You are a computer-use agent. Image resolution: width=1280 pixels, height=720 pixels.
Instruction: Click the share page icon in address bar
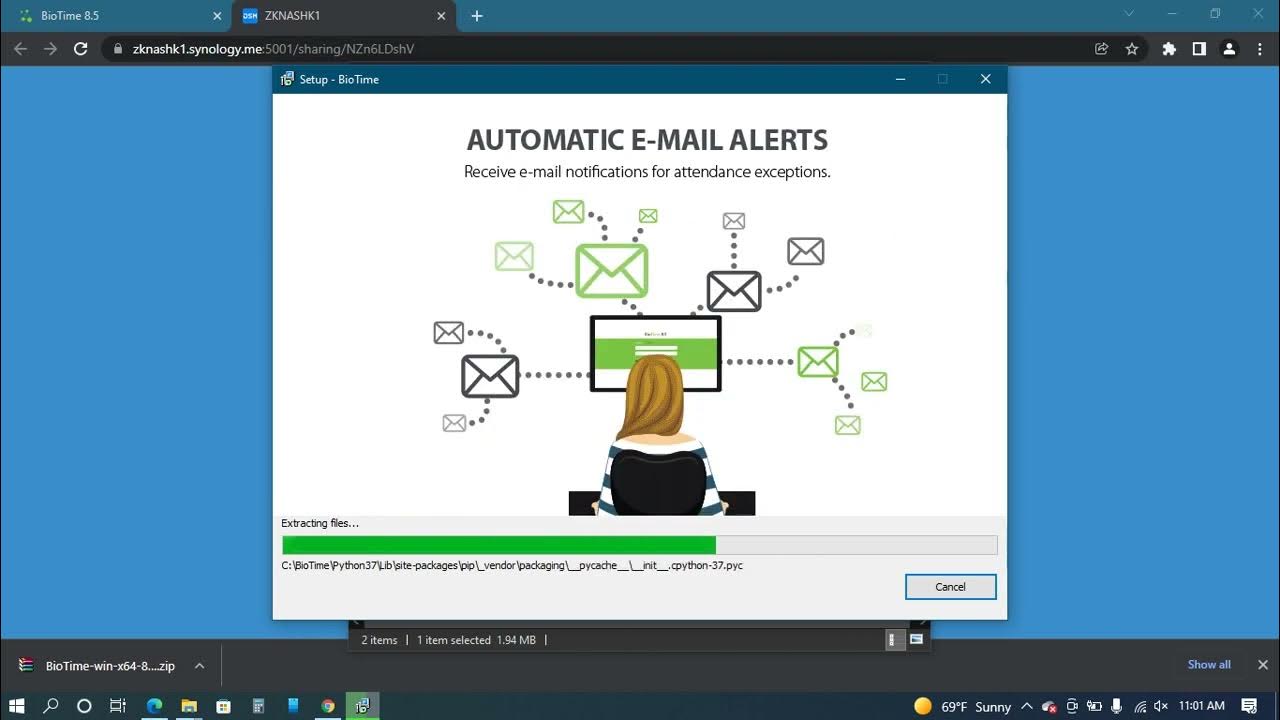(x=1102, y=48)
